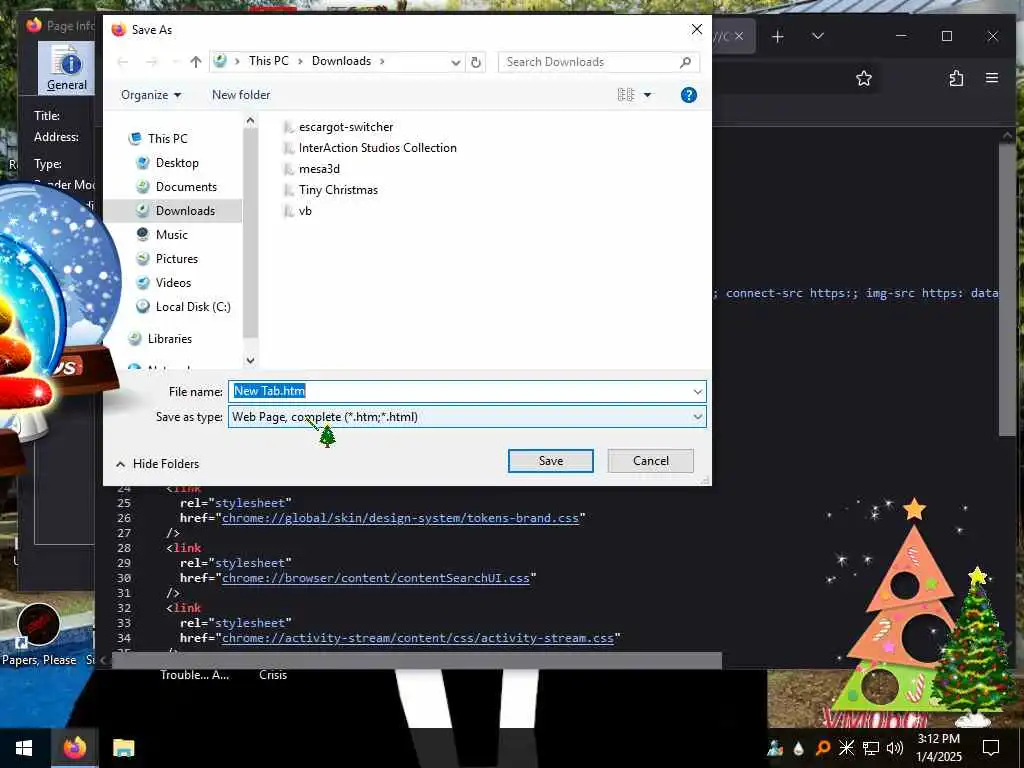Screen dimensions: 1024x768
Task: Open the Firefox extensions button
Action: coord(956,79)
